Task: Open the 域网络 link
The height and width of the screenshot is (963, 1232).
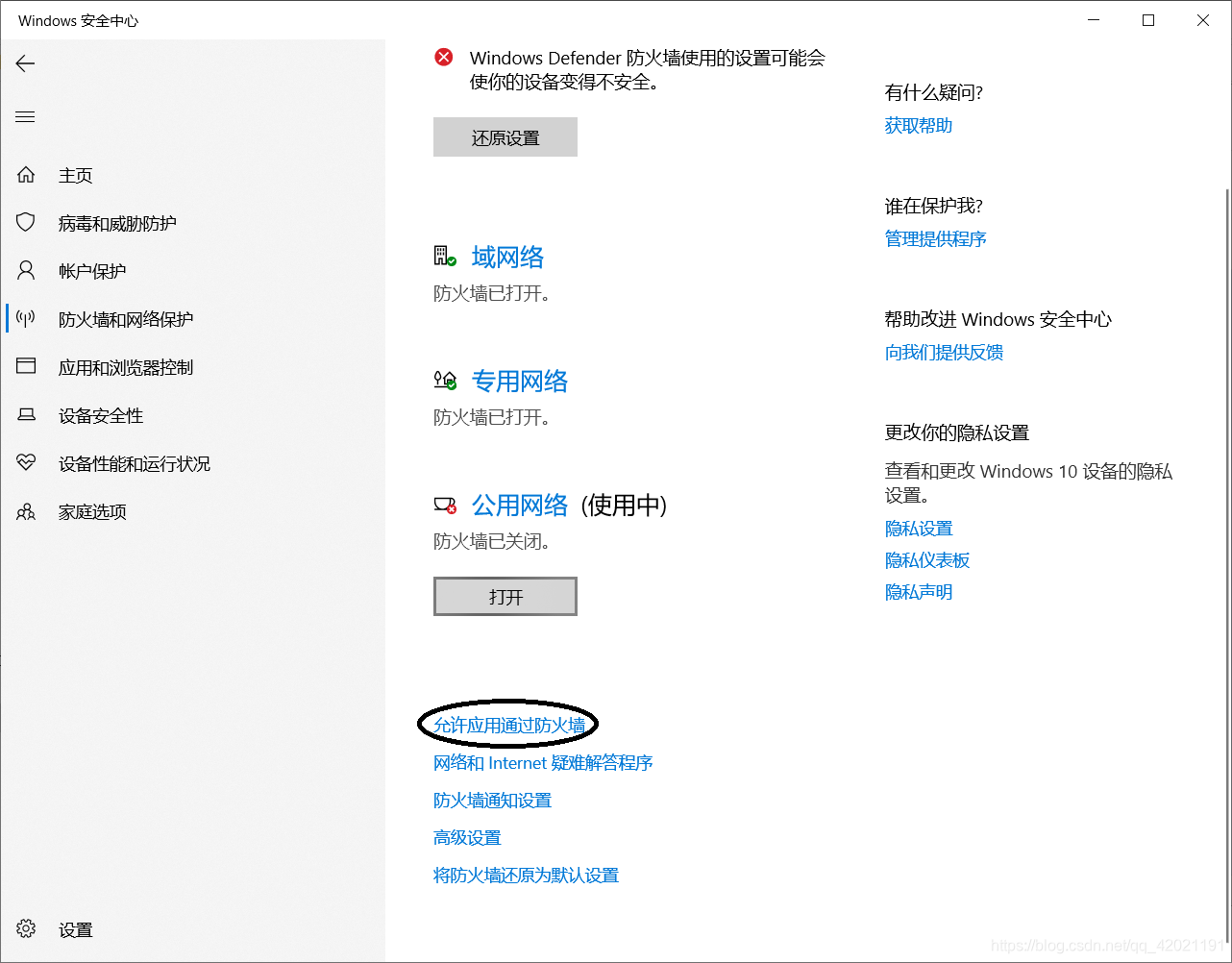Action: pos(507,257)
